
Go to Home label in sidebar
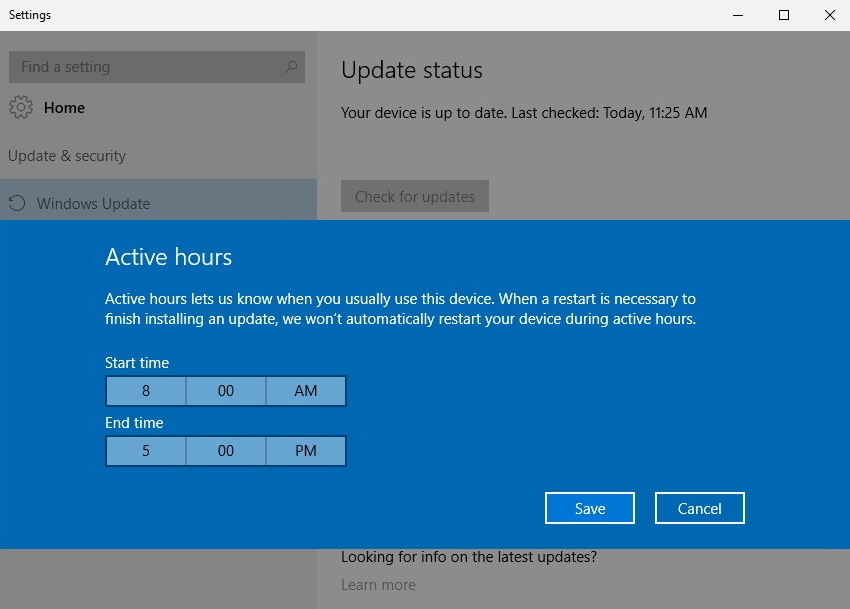coord(64,108)
